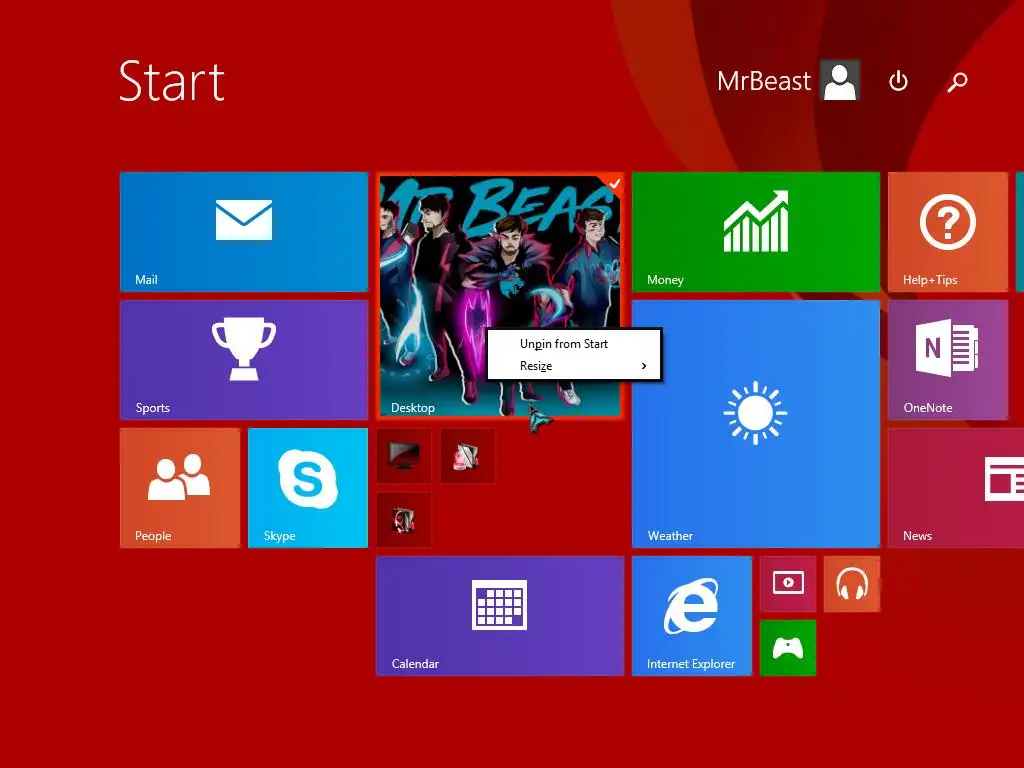Choose Unpin from Start
This screenshot has height=768, width=1024.
point(574,344)
